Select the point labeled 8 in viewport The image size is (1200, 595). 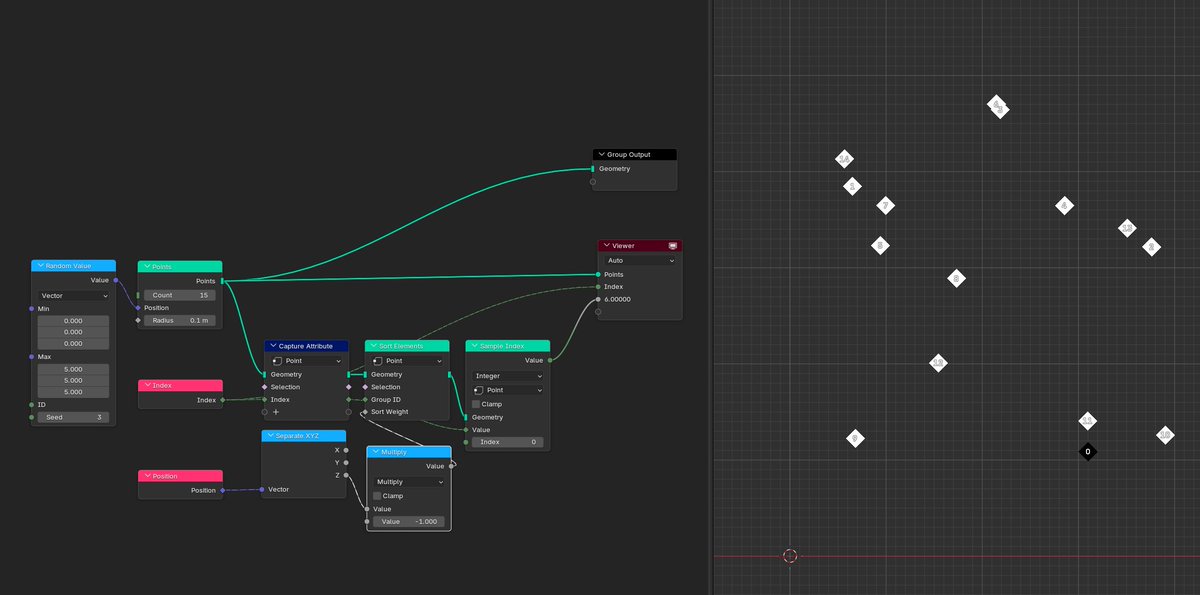tap(956, 279)
